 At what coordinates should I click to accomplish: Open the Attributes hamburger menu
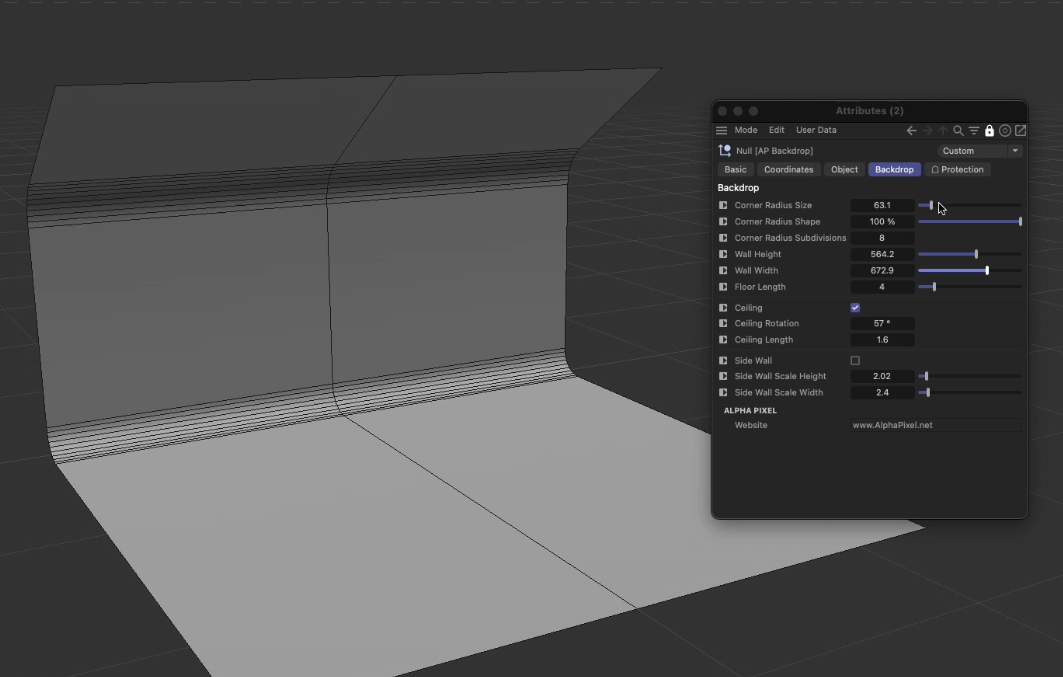pos(721,131)
